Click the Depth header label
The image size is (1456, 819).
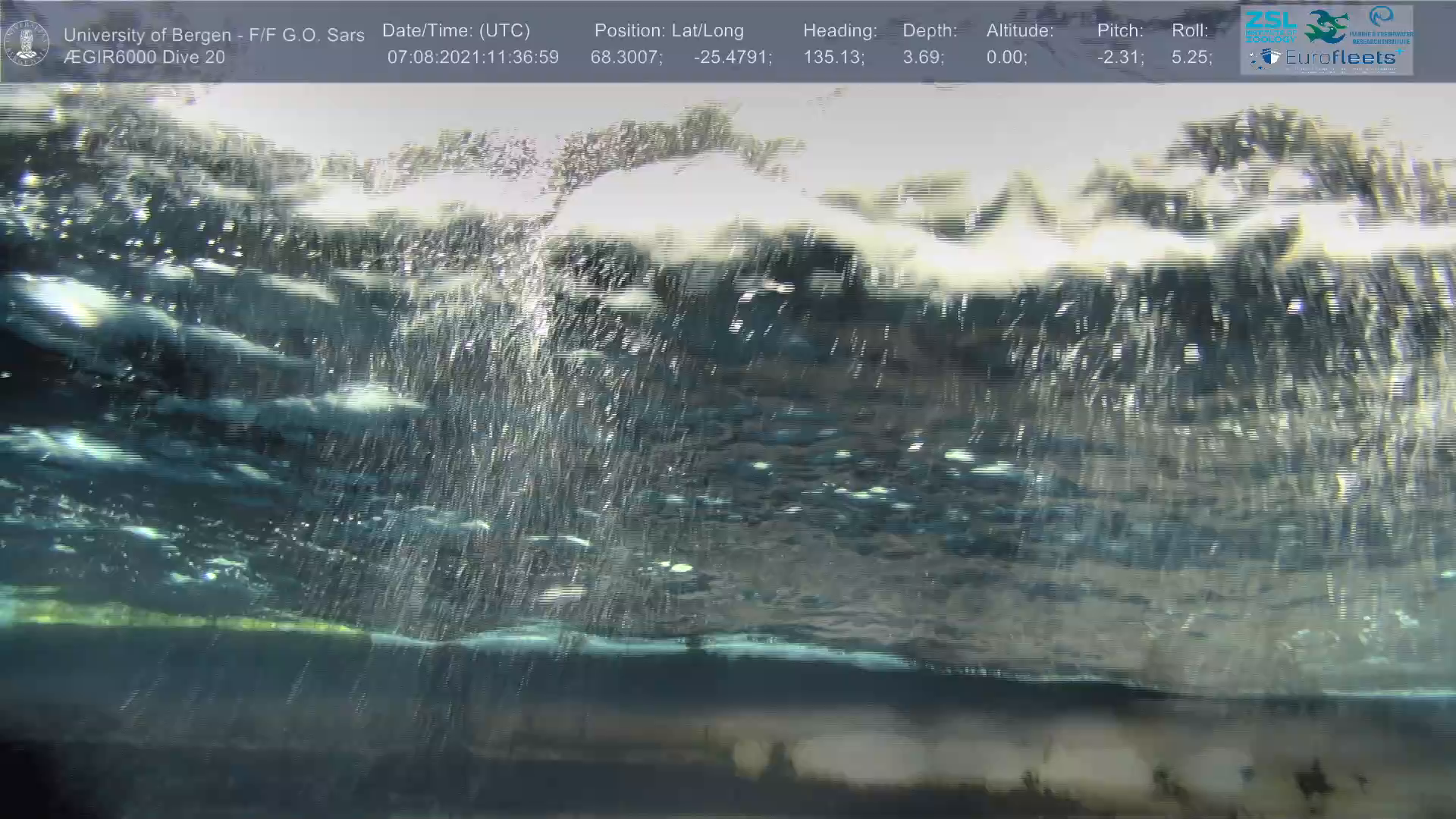click(930, 31)
